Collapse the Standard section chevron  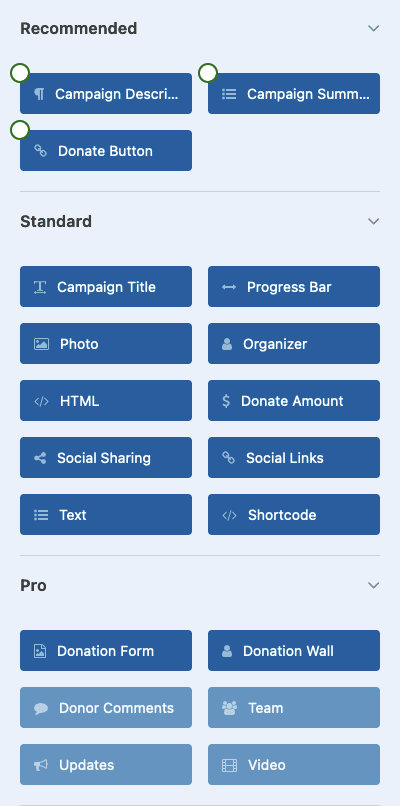374,222
